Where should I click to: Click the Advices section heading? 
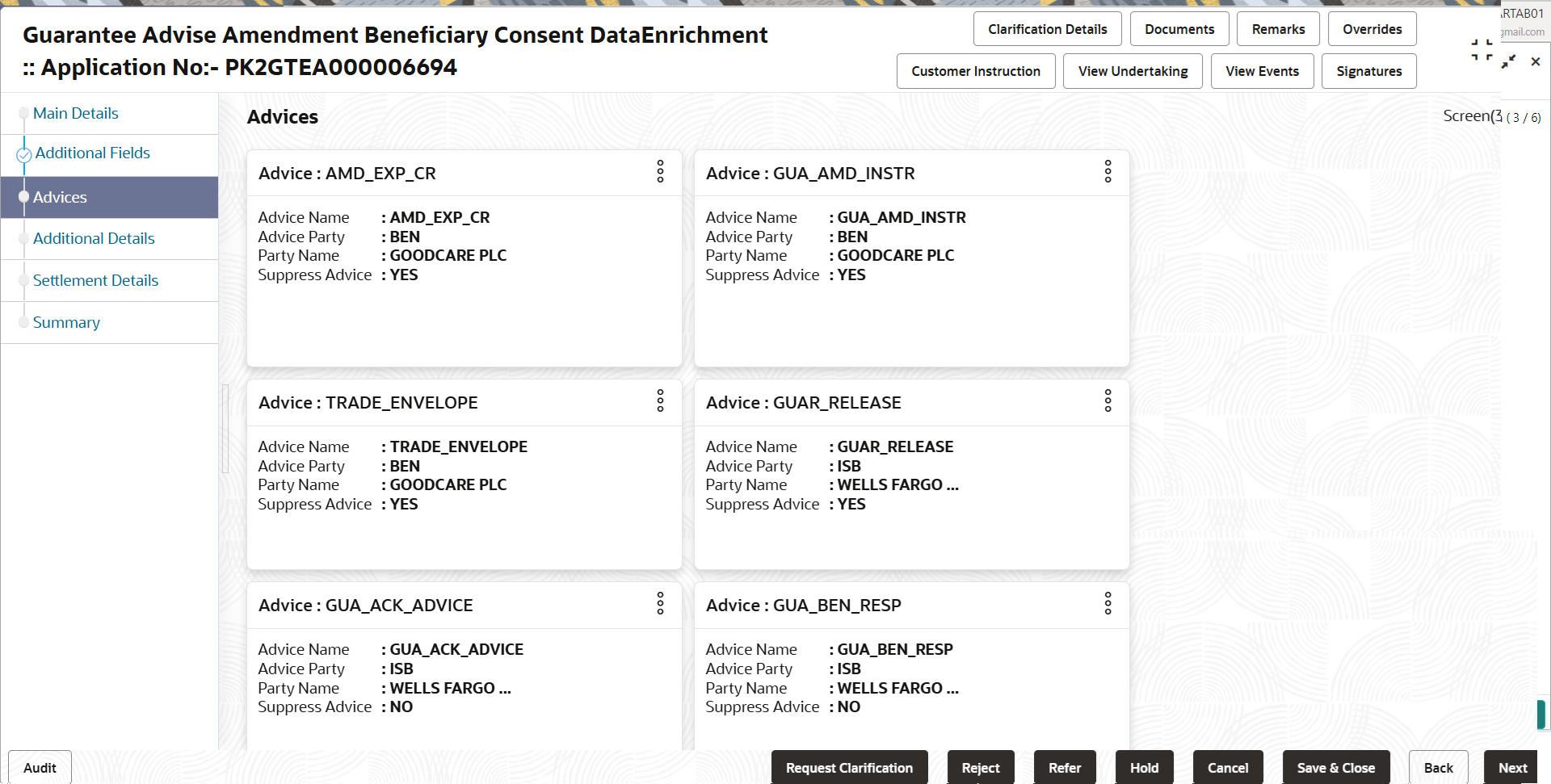pyautogui.click(x=283, y=117)
